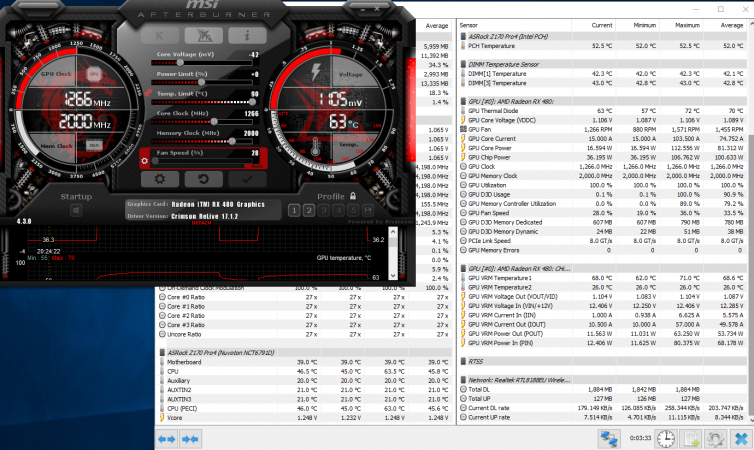The width and height of the screenshot is (754, 450).
Task: Click the reset to defaults button
Action: point(205,178)
